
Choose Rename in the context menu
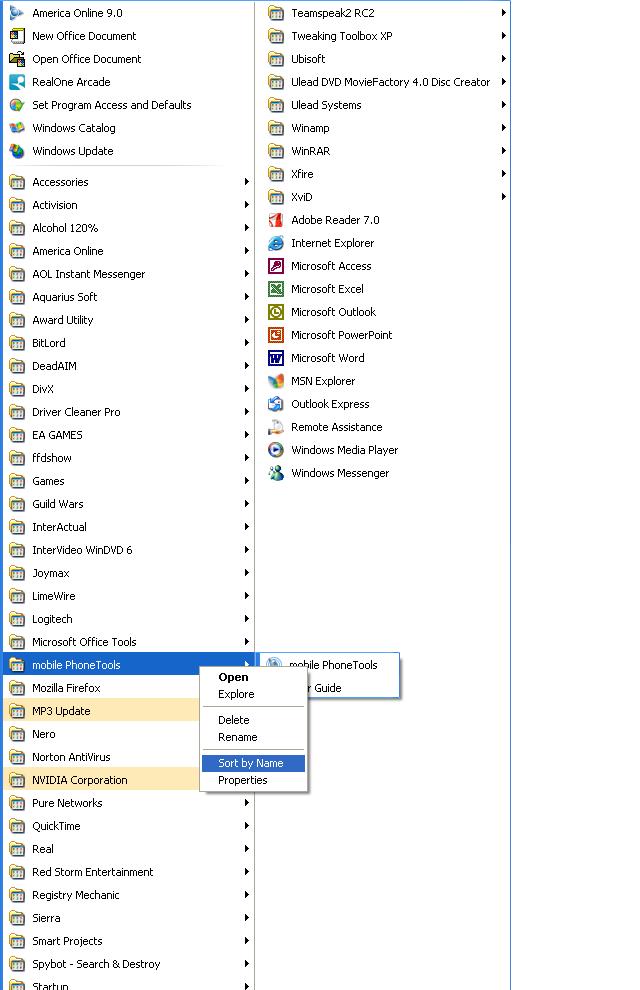pos(253,737)
